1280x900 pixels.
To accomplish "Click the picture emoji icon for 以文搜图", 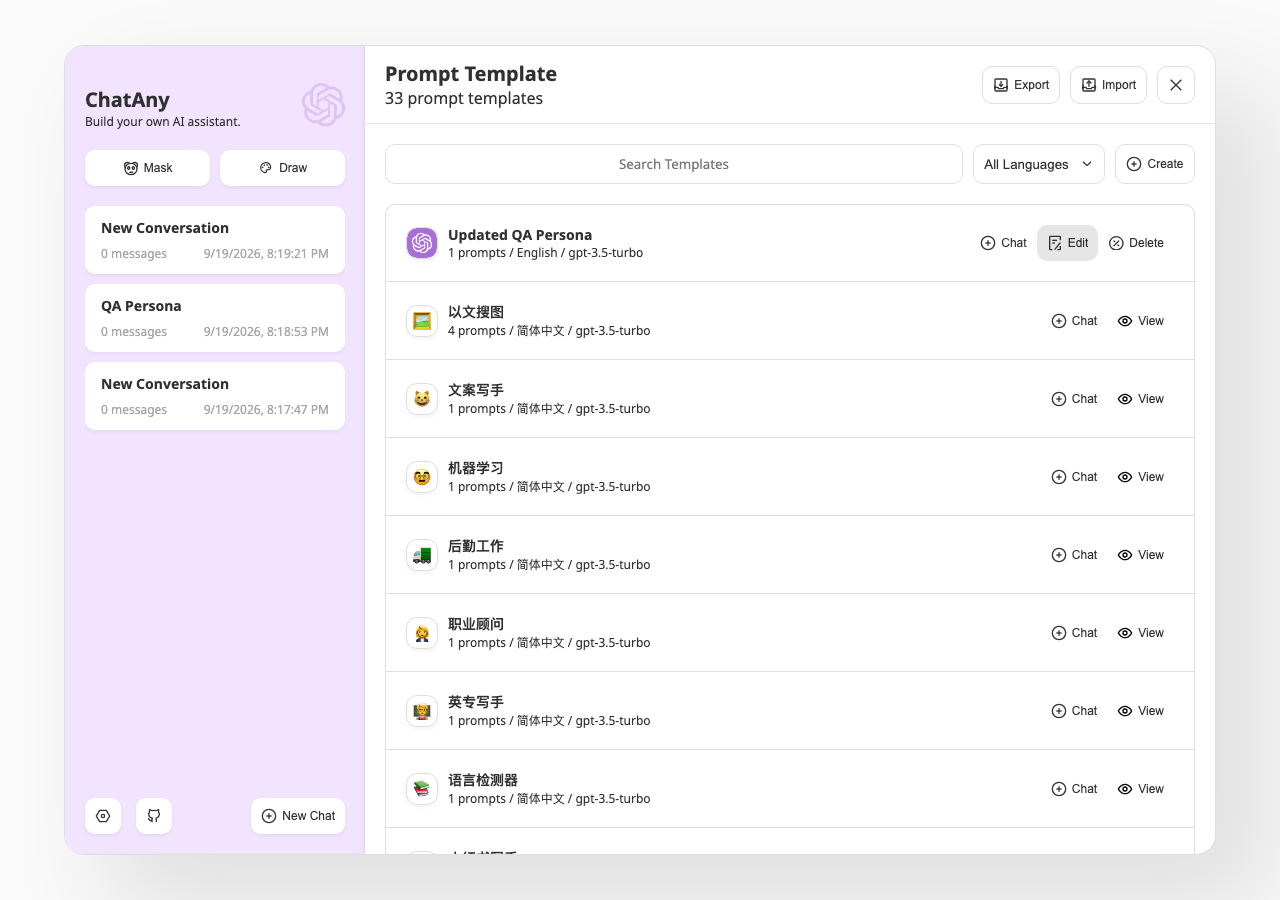I will tap(422, 321).
